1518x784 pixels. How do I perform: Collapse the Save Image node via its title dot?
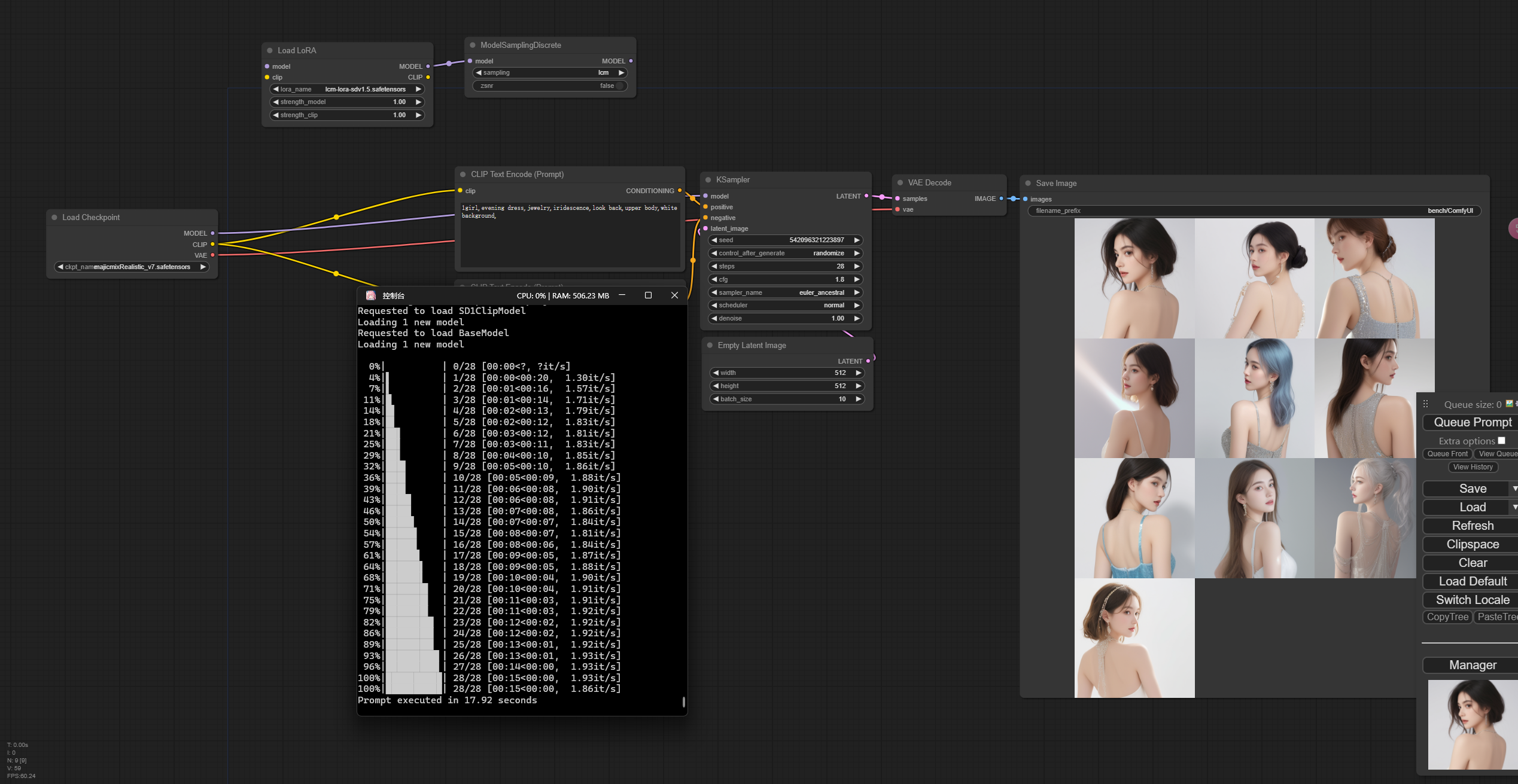(1028, 184)
